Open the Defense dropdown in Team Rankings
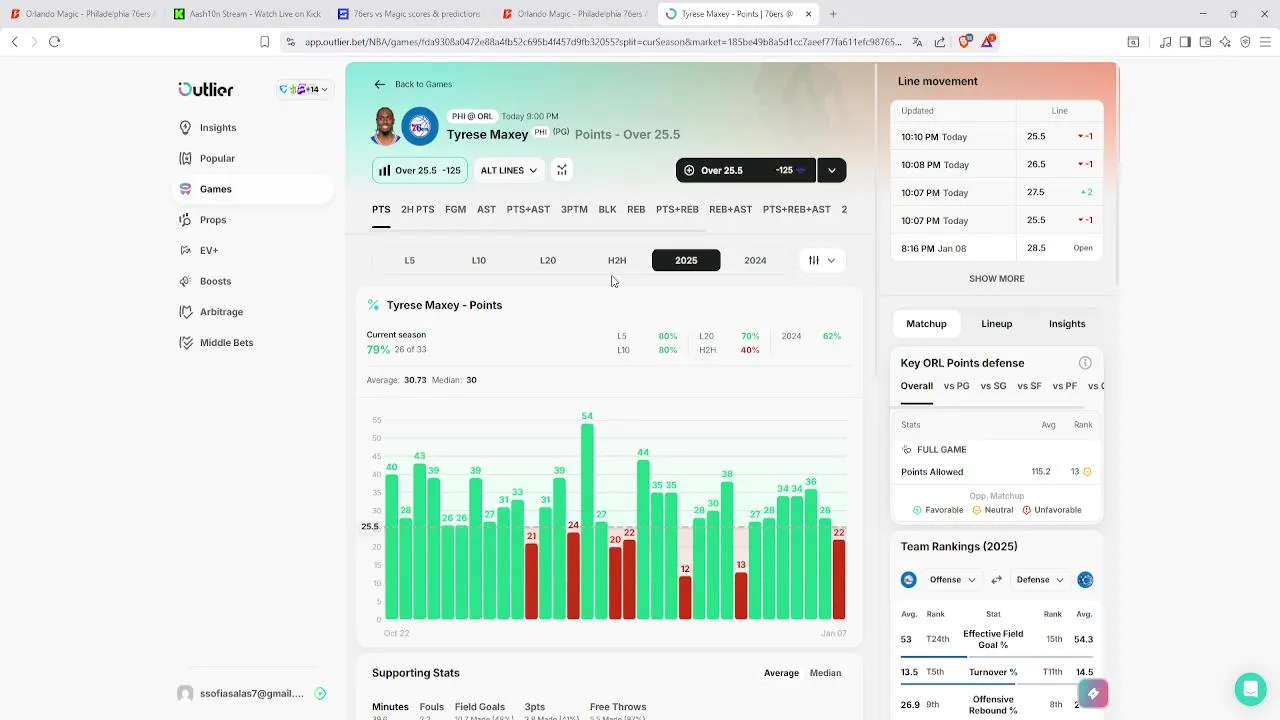 [1040, 580]
